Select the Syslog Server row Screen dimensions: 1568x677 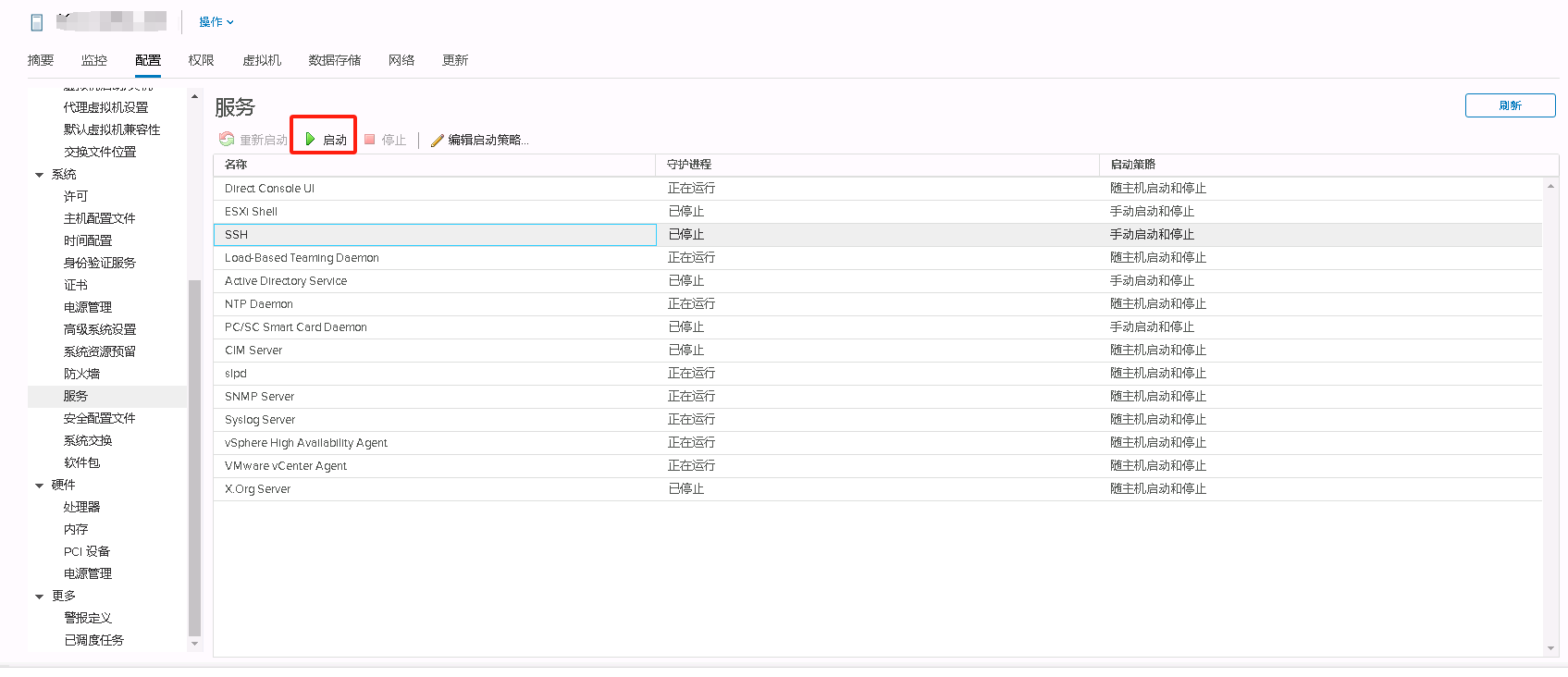pos(878,420)
